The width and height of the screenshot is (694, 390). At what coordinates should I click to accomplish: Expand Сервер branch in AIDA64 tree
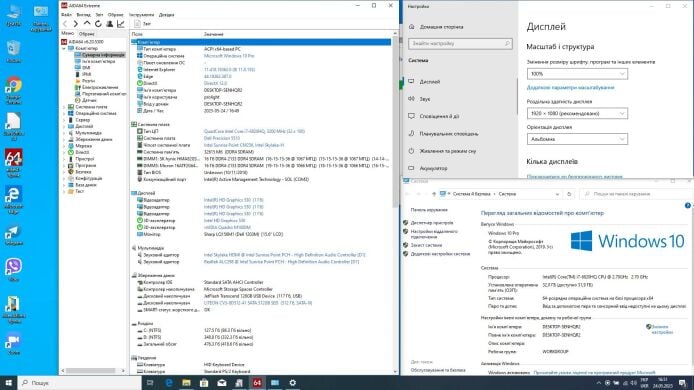tap(65, 120)
